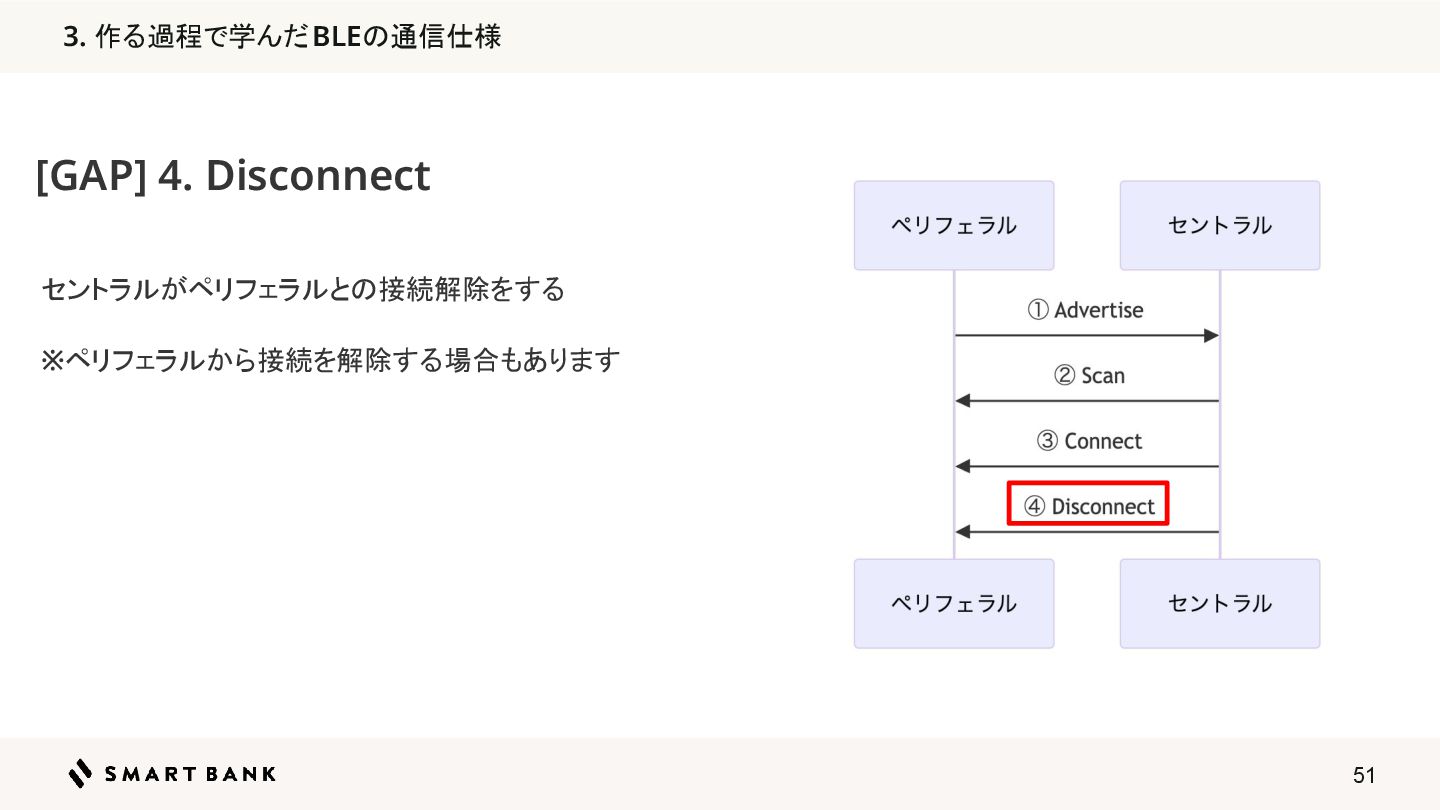Select the "[GAP] 4. Disconnect" heading
Image resolution: width=1440 pixels, height=810 pixels.
click(233, 176)
